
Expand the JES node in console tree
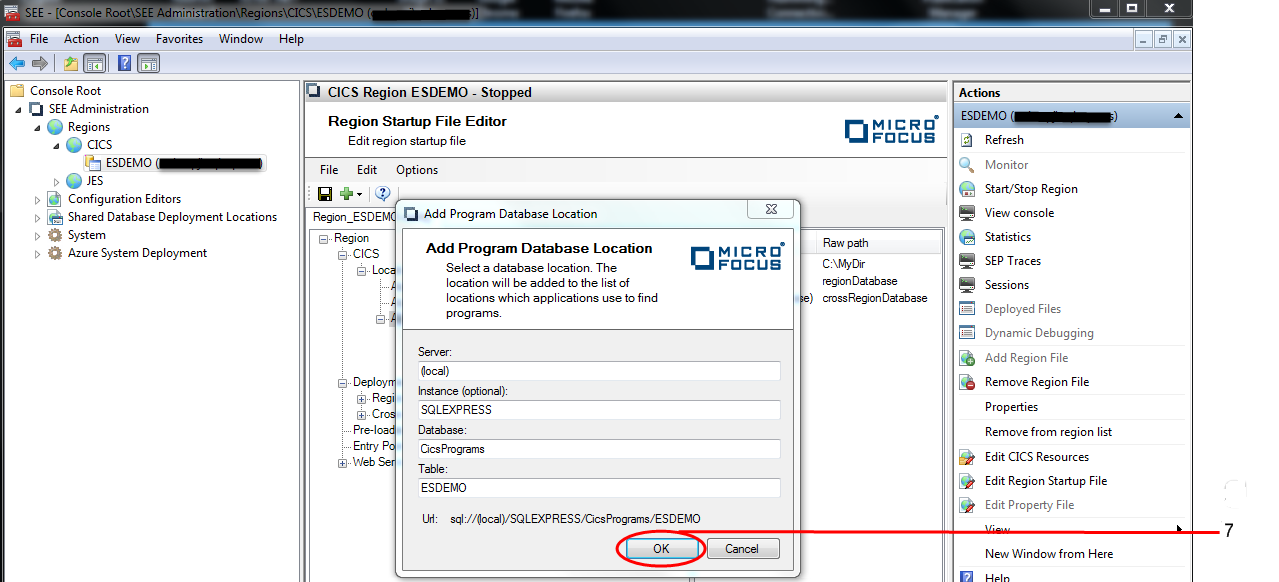point(57,181)
